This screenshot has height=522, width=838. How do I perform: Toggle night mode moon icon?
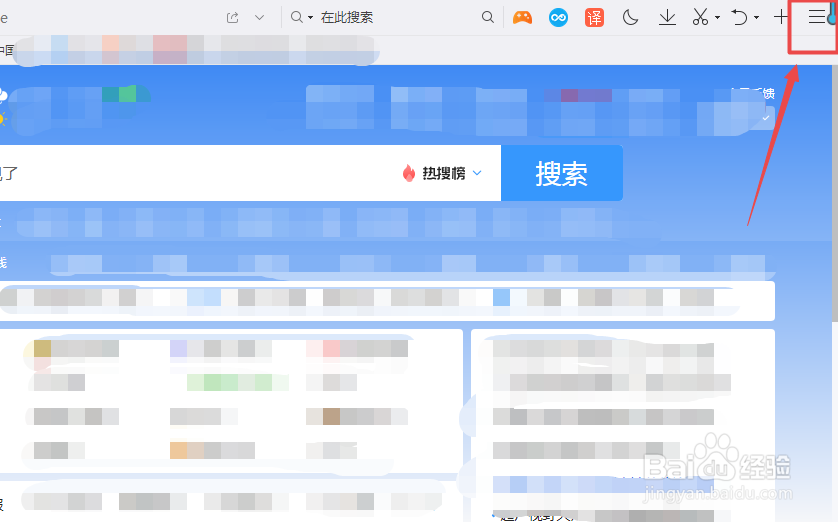click(x=630, y=18)
